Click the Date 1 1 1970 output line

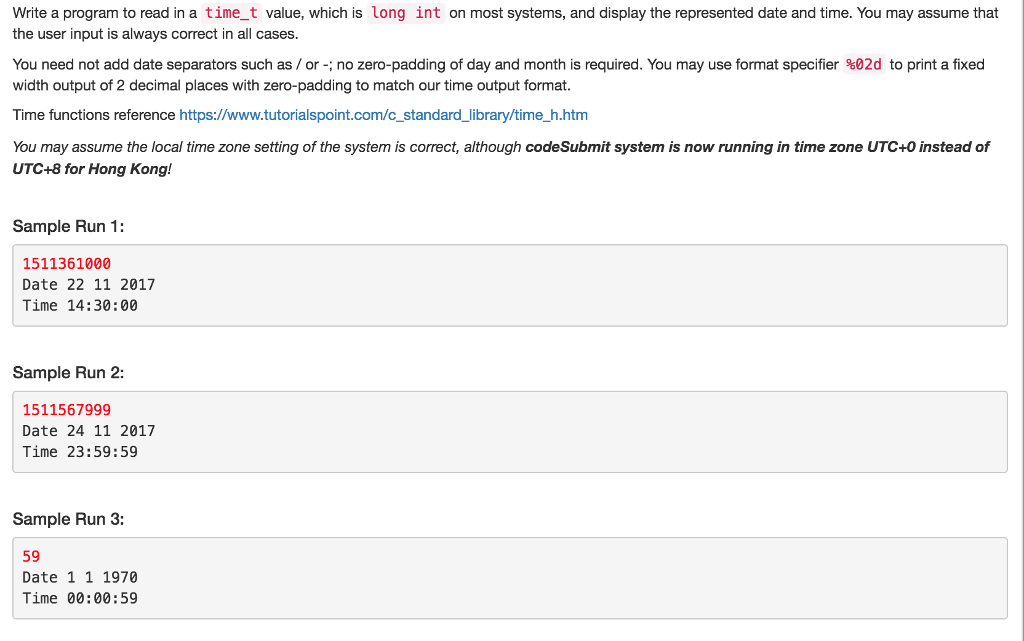80,577
